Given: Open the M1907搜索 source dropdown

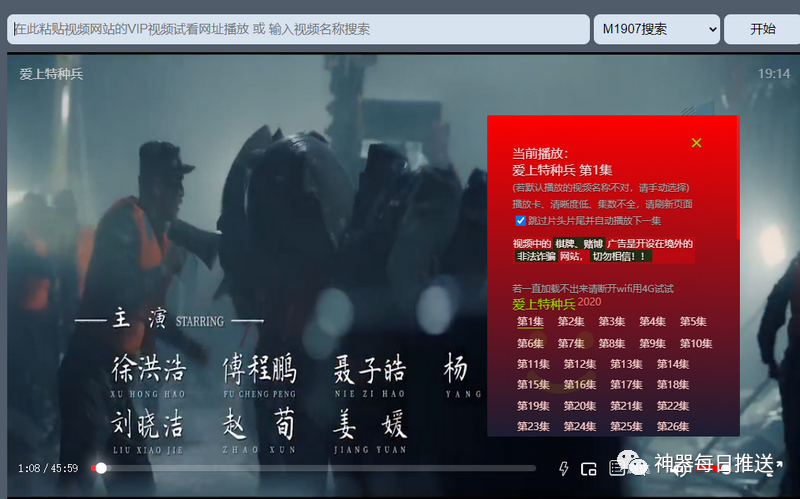Looking at the screenshot, I should [x=657, y=29].
